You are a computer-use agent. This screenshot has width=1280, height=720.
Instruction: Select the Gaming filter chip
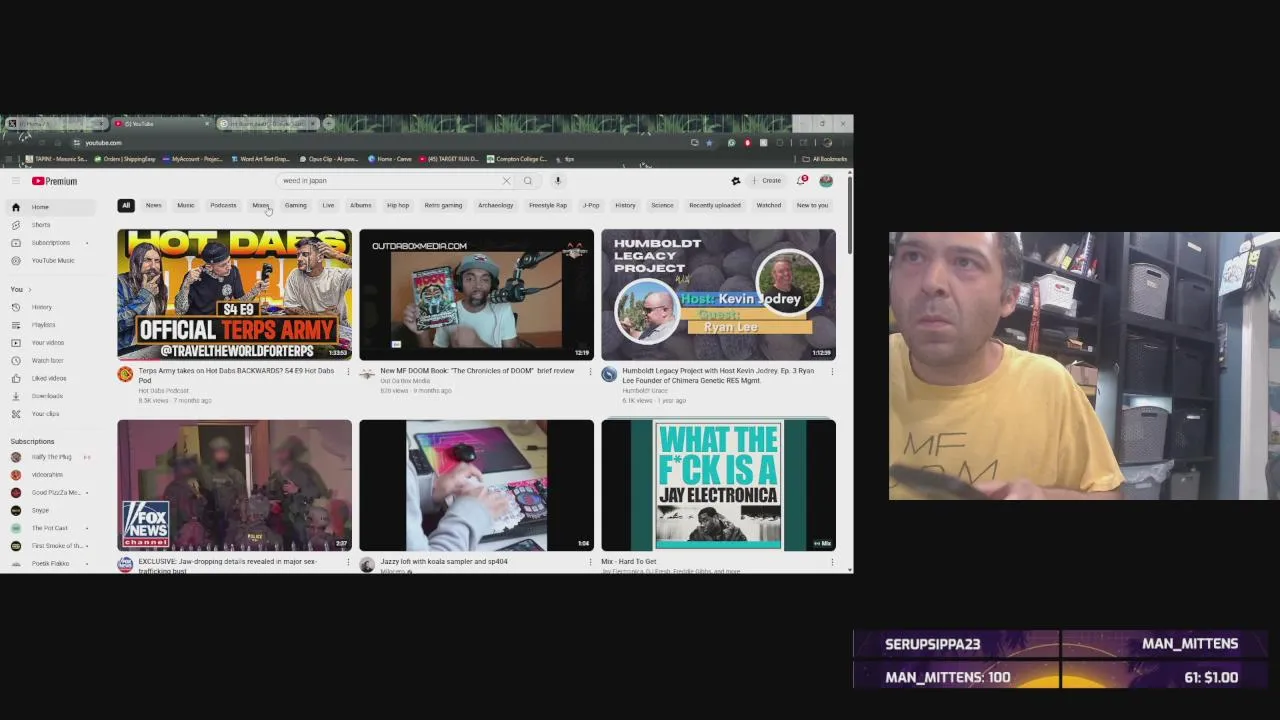click(x=296, y=205)
